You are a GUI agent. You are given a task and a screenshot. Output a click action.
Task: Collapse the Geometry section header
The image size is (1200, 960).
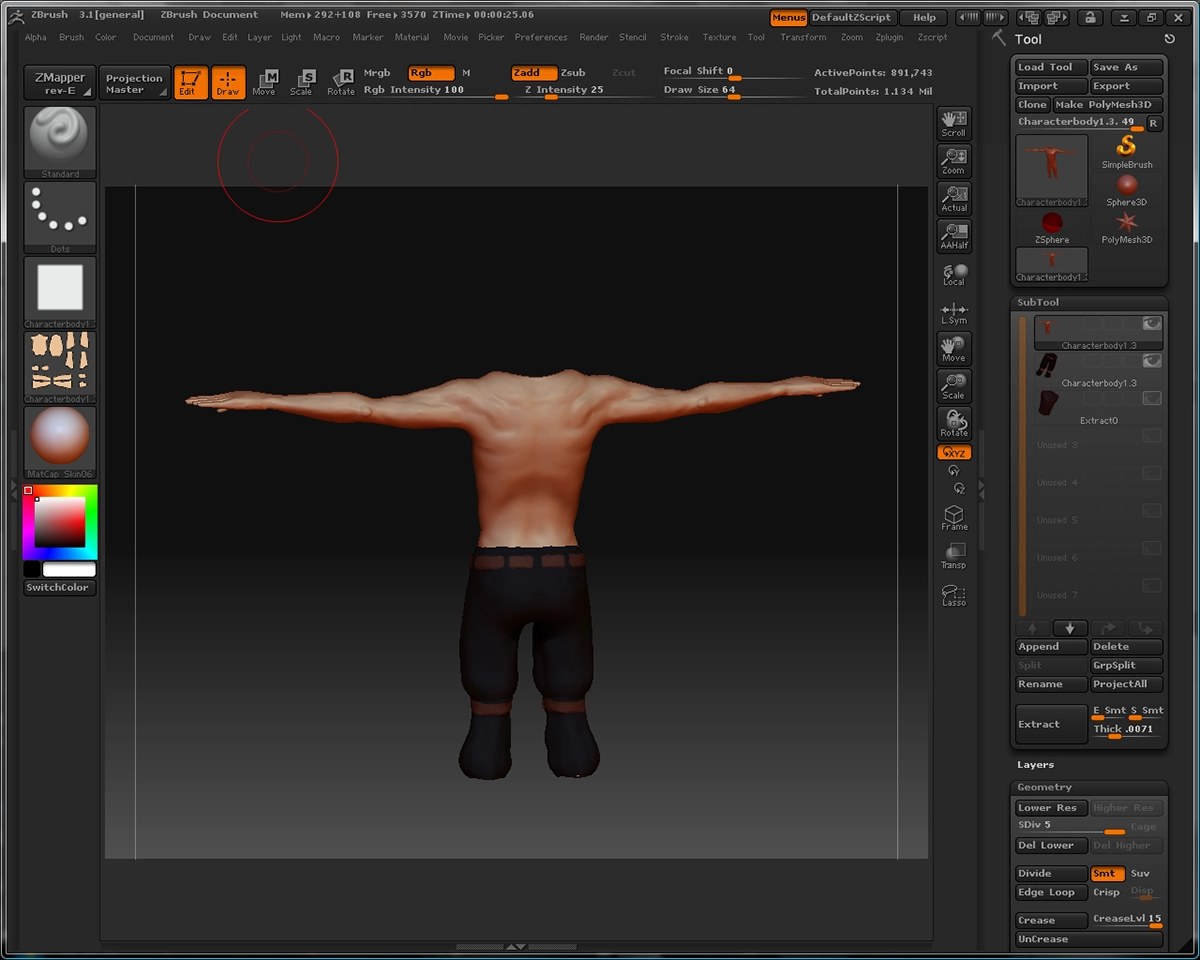click(x=1044, y=788)
